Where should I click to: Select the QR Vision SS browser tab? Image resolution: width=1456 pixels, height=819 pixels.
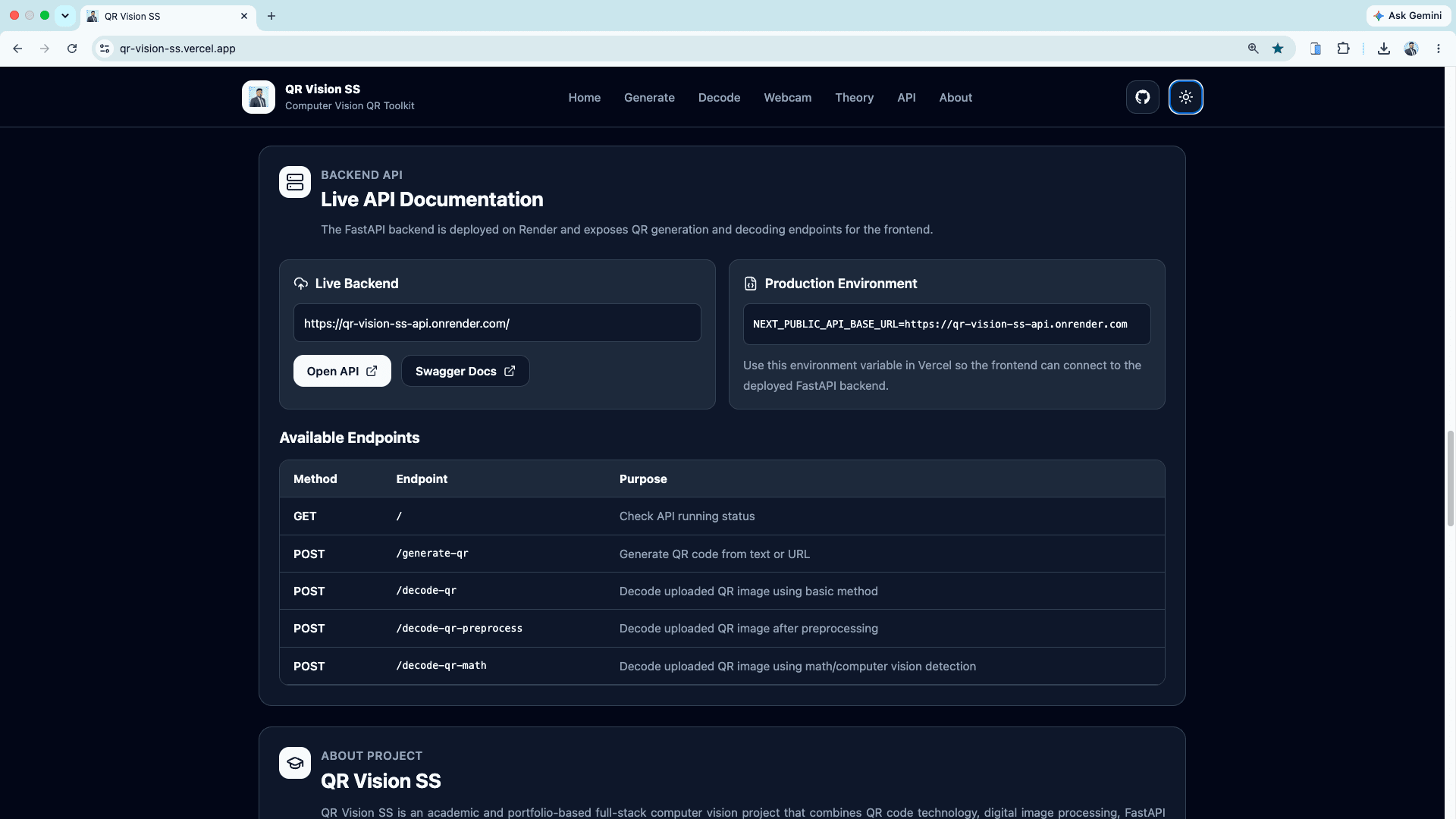168,16
